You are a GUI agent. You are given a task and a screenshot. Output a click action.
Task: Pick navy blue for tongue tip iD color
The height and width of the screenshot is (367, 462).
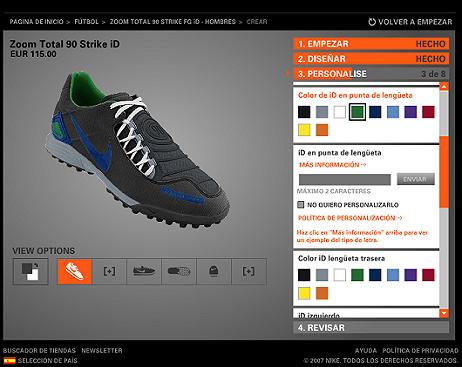click(375, 112)
